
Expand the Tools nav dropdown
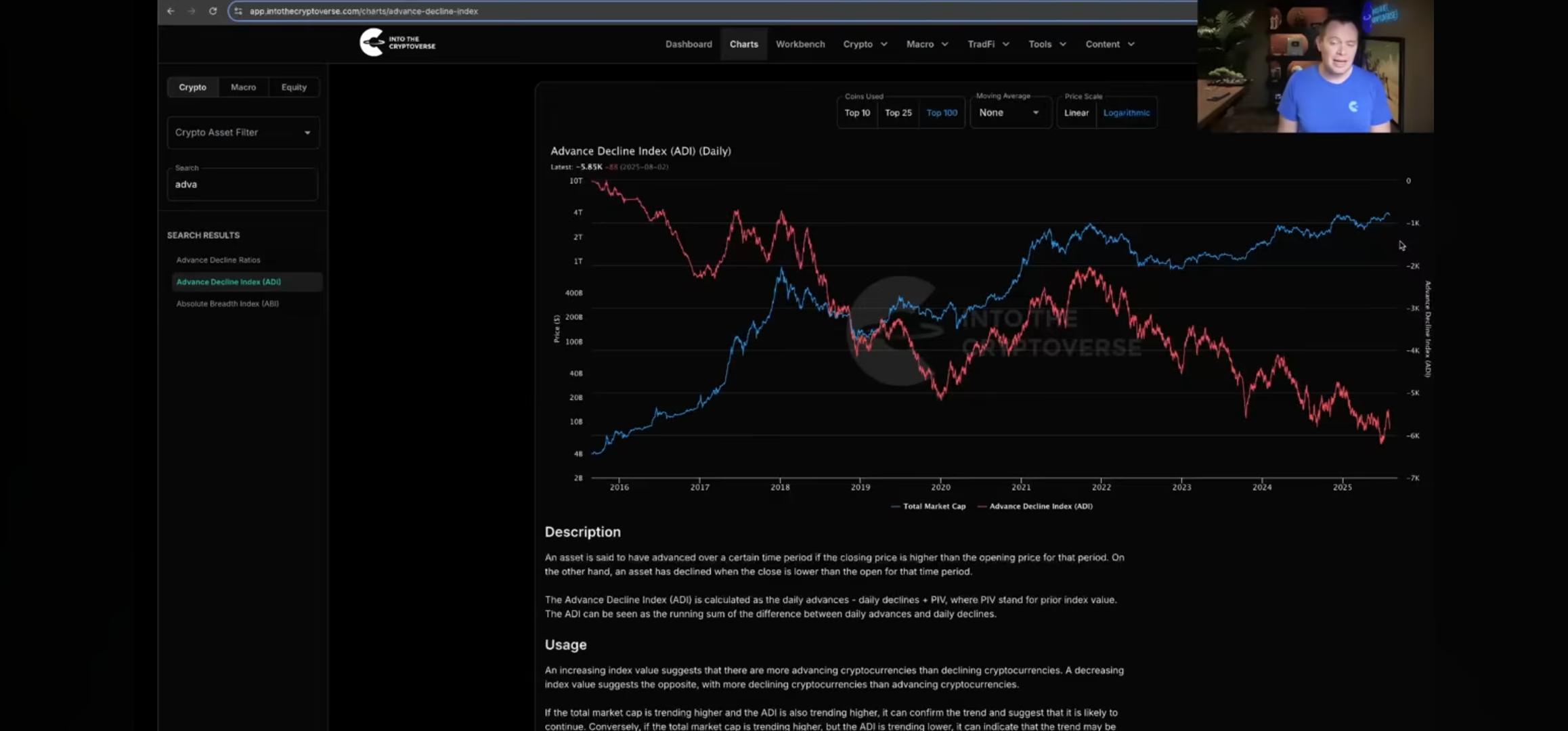[1047, 44]
